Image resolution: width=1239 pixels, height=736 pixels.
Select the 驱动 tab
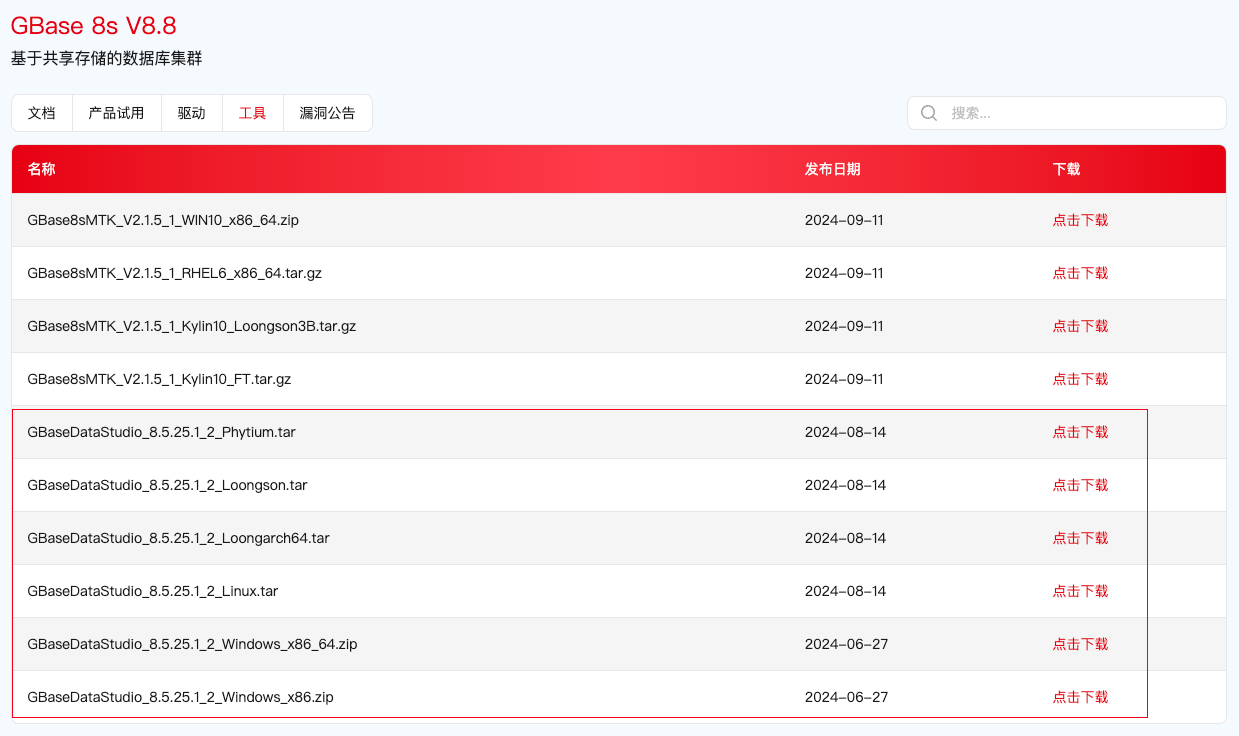192,113
